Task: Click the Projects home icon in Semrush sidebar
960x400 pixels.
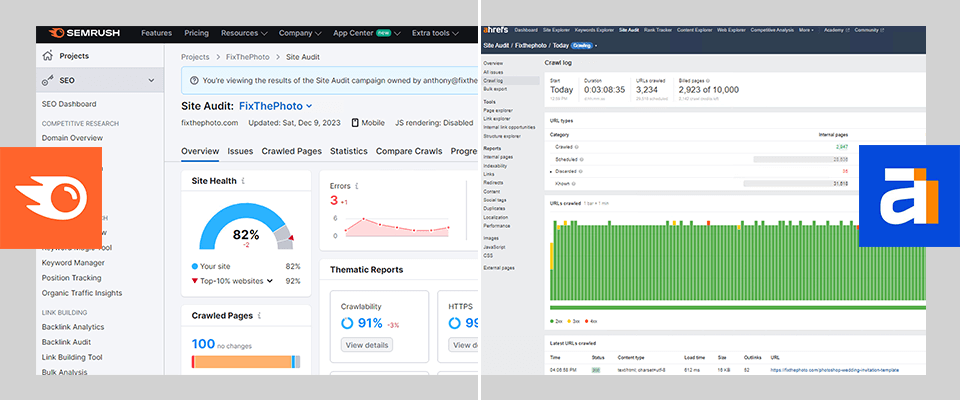Action: (47, 56)
